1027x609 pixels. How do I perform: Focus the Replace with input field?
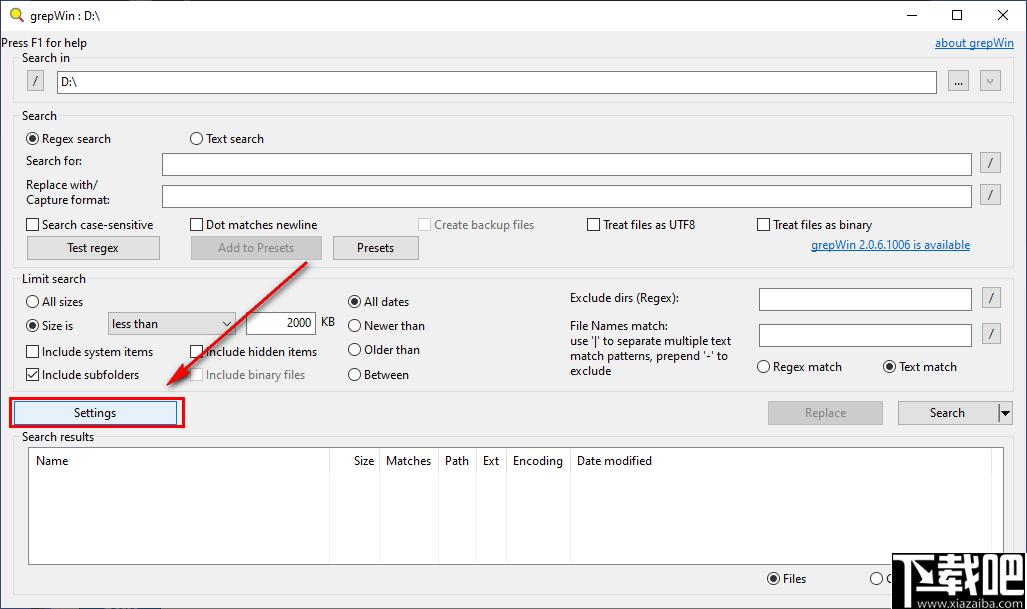pos(567,196)
